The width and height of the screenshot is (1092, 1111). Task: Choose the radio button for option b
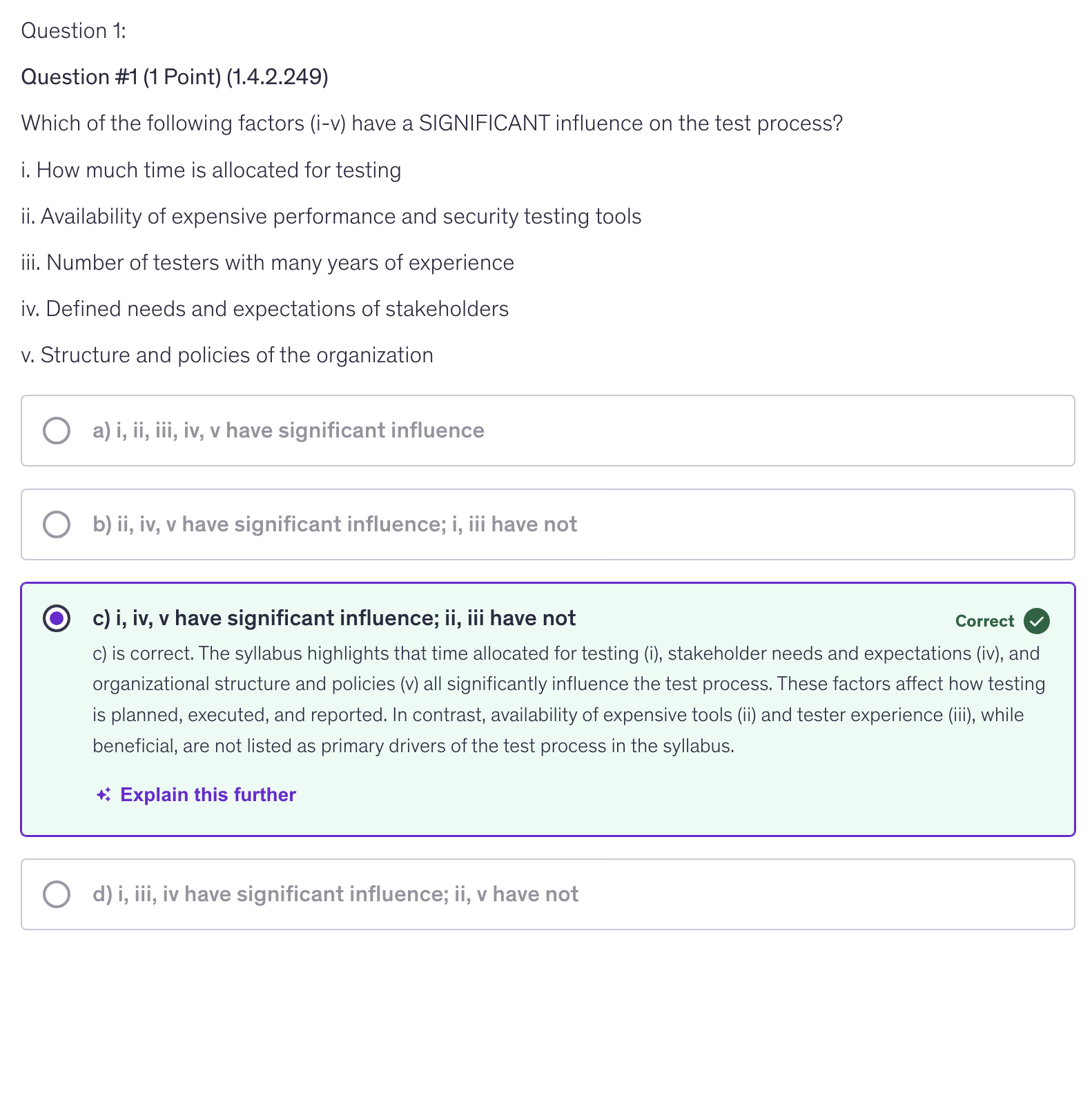point(57,524)
